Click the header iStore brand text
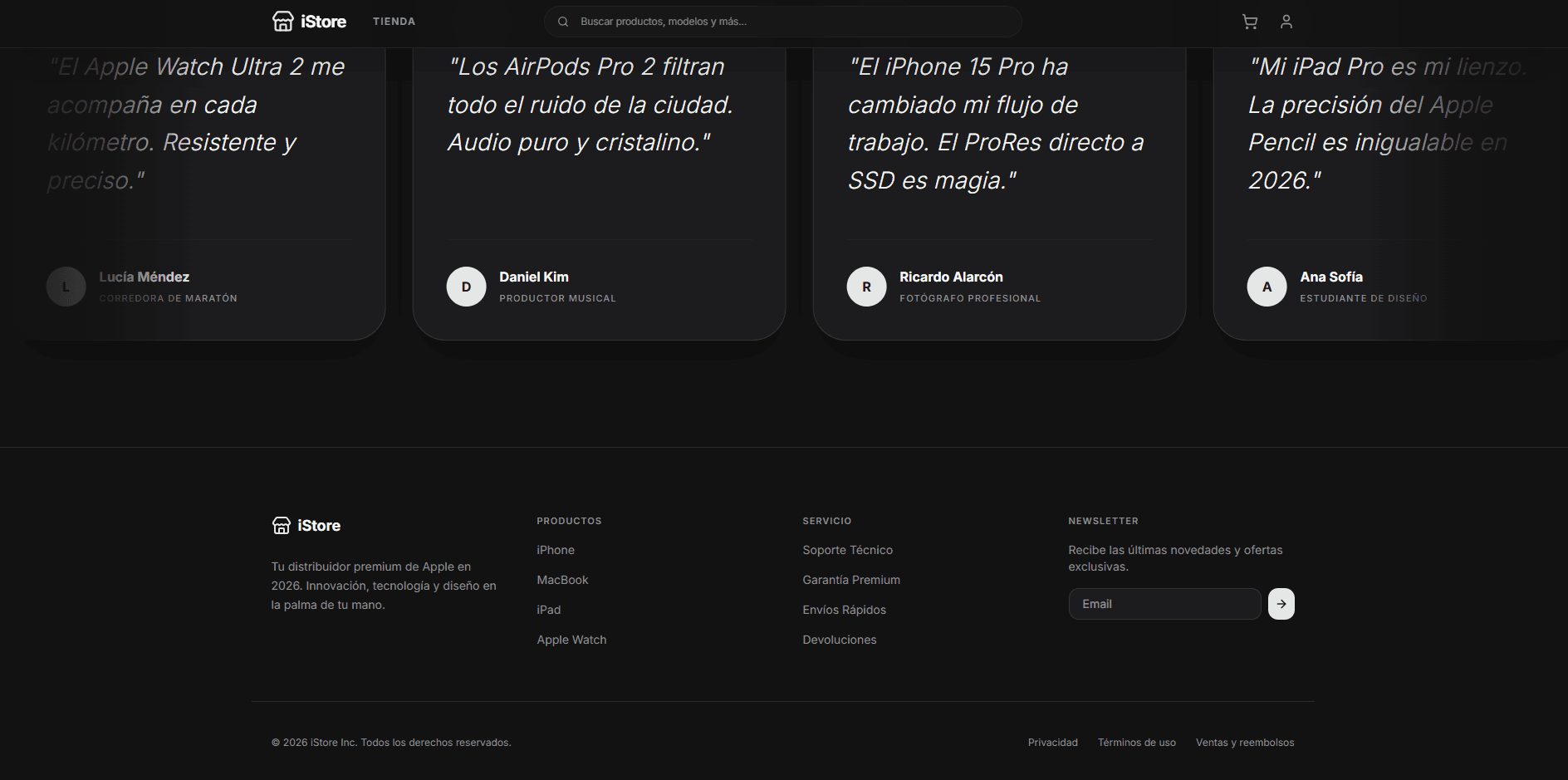The height and width of the screenshot is (780, 1568). (x=324, y=22)
